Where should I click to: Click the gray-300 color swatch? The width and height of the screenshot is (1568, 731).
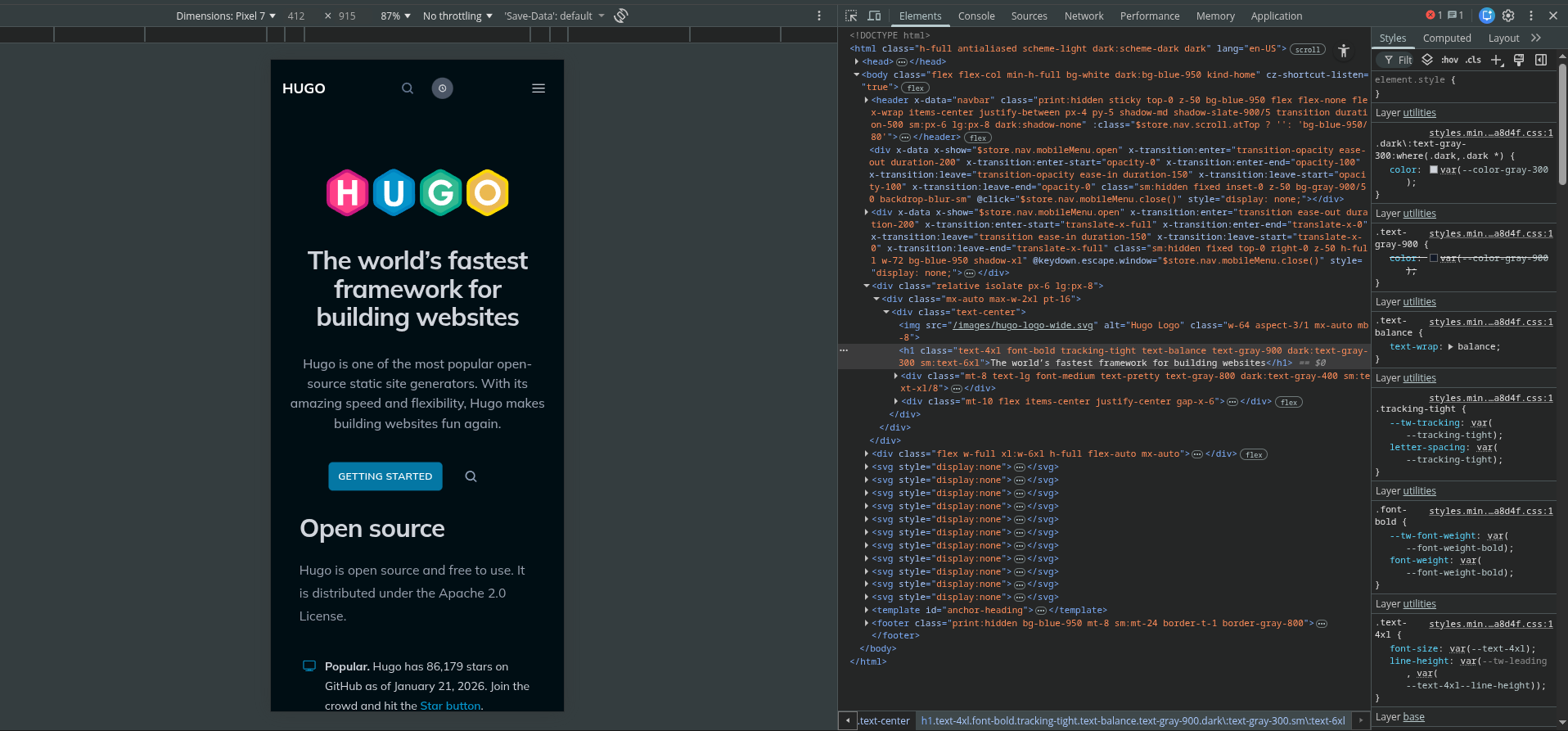pyautogui.click(x=1433, y=170)
